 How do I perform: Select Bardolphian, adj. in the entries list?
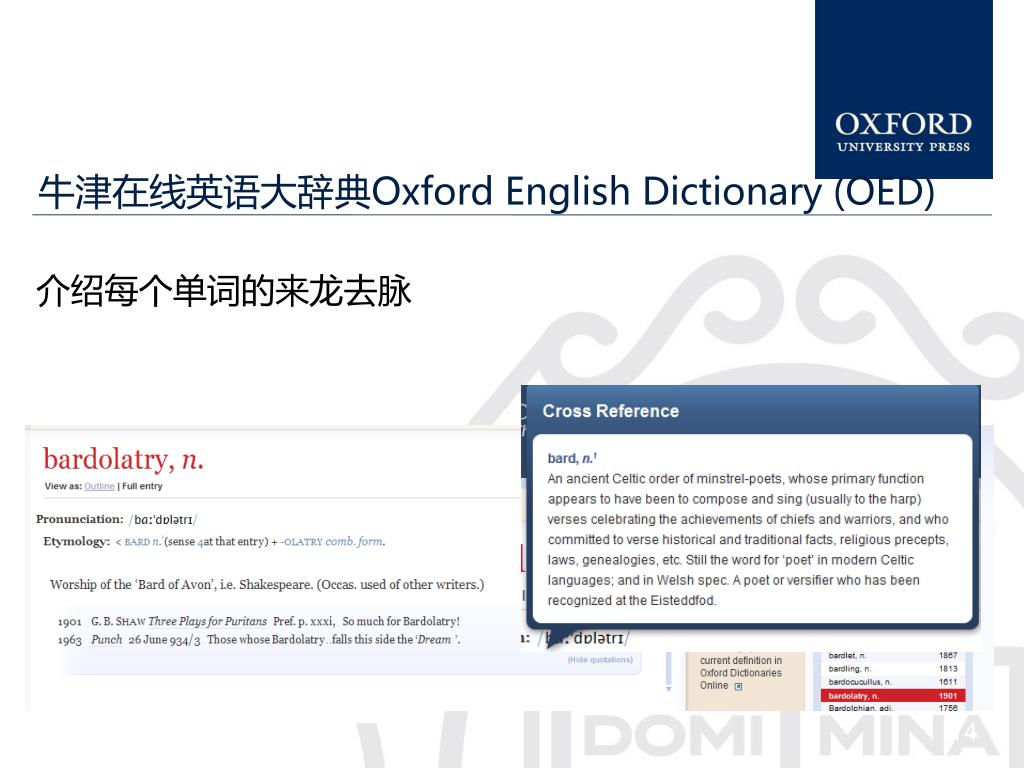pos(860,708)
